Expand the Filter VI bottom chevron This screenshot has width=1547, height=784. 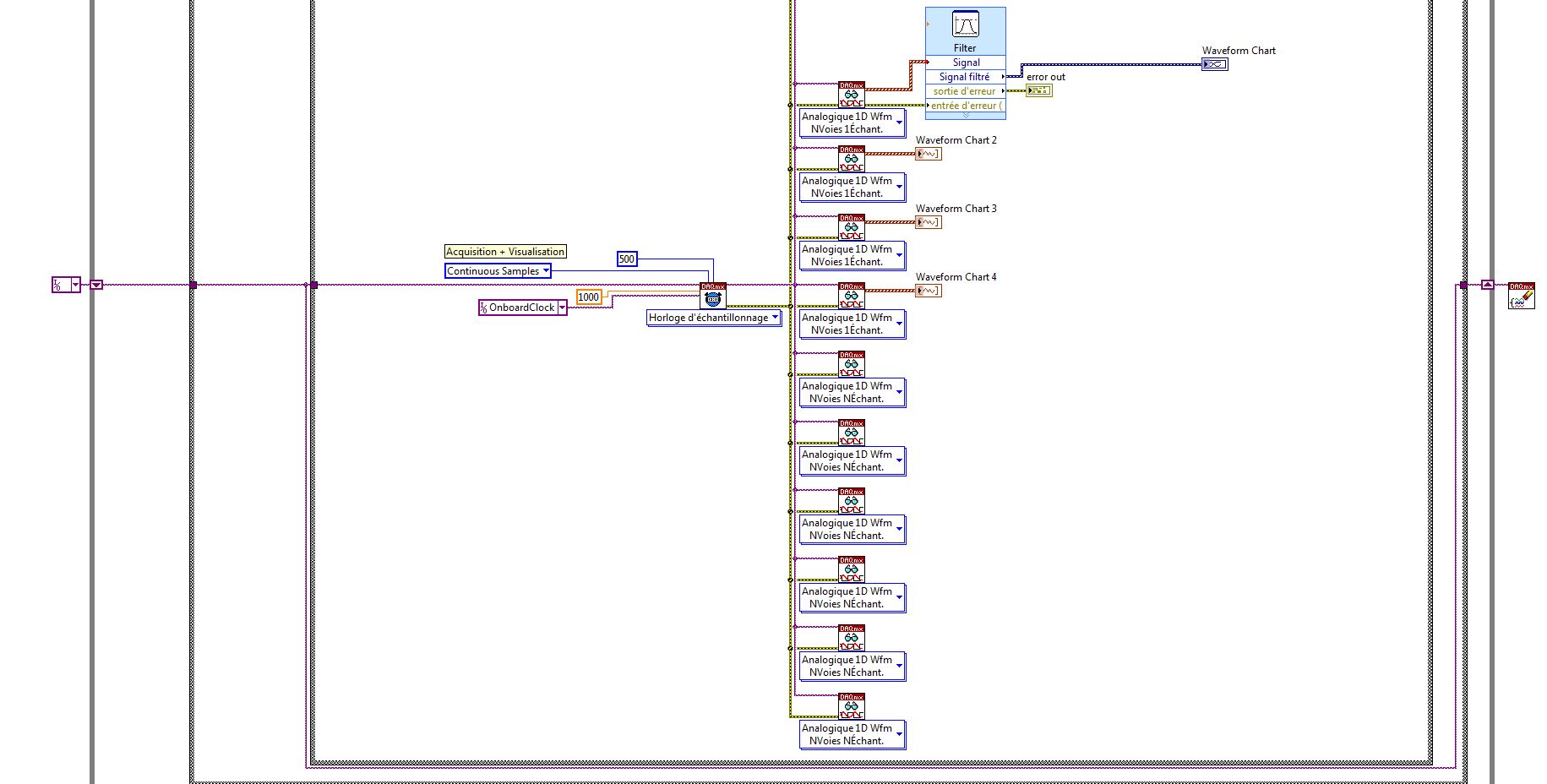[966, 116]
